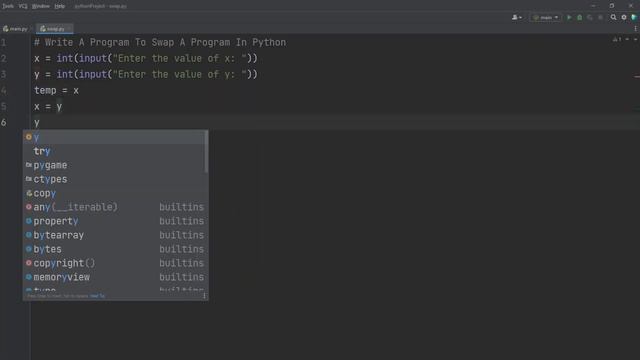Click the x input prompt string on line 2

pyautogui.click(x=180, y=59)
